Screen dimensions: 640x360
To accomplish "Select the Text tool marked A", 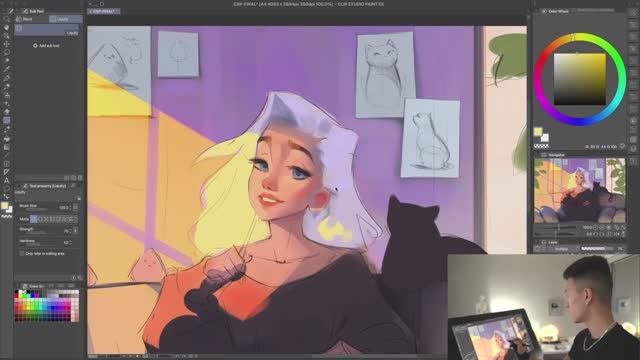I will point(7,180).
